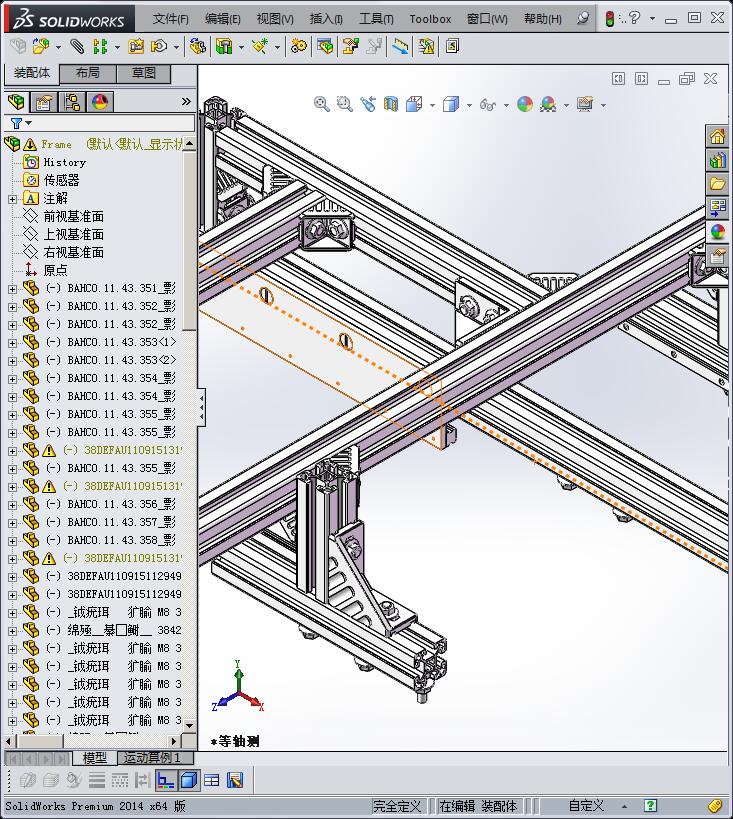733x819 pixels.
Task: Open the Design Library task pane tab
Action: 717,160
